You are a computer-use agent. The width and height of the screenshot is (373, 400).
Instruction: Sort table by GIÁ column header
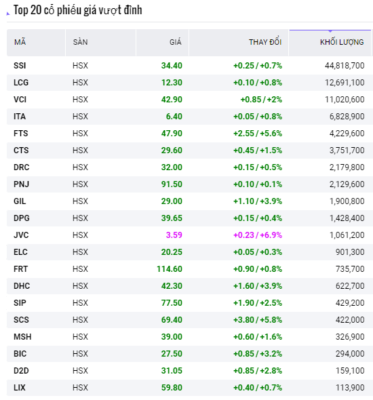[175, 42]
